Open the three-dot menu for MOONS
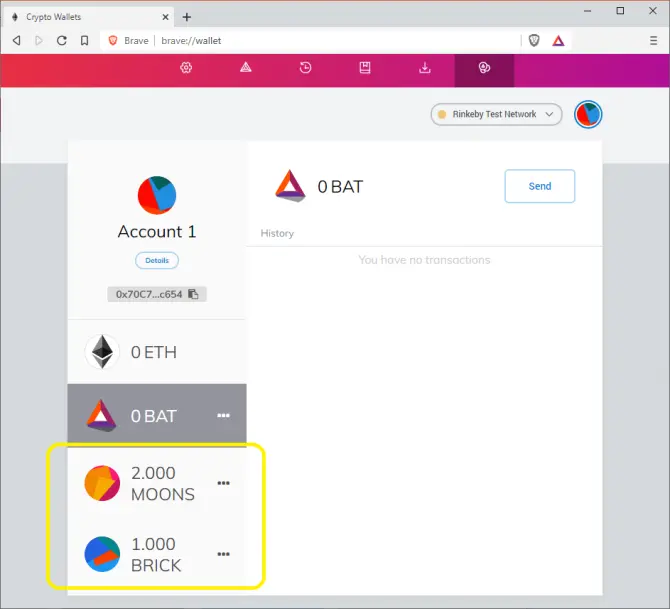 [x=223, y=483]
